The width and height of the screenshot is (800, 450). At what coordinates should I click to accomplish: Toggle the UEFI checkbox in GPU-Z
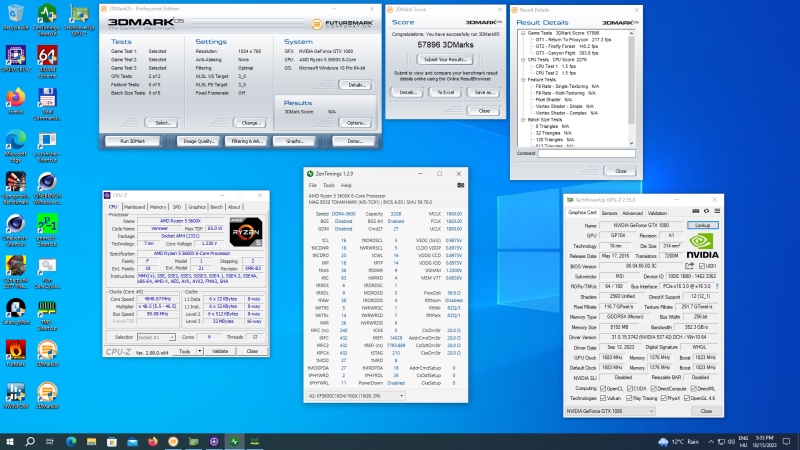[x=702, y=266]
